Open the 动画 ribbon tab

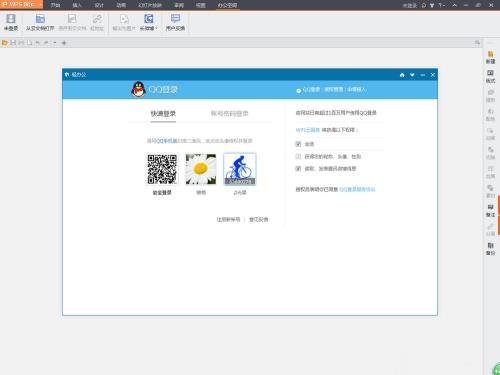pos(121,5)
